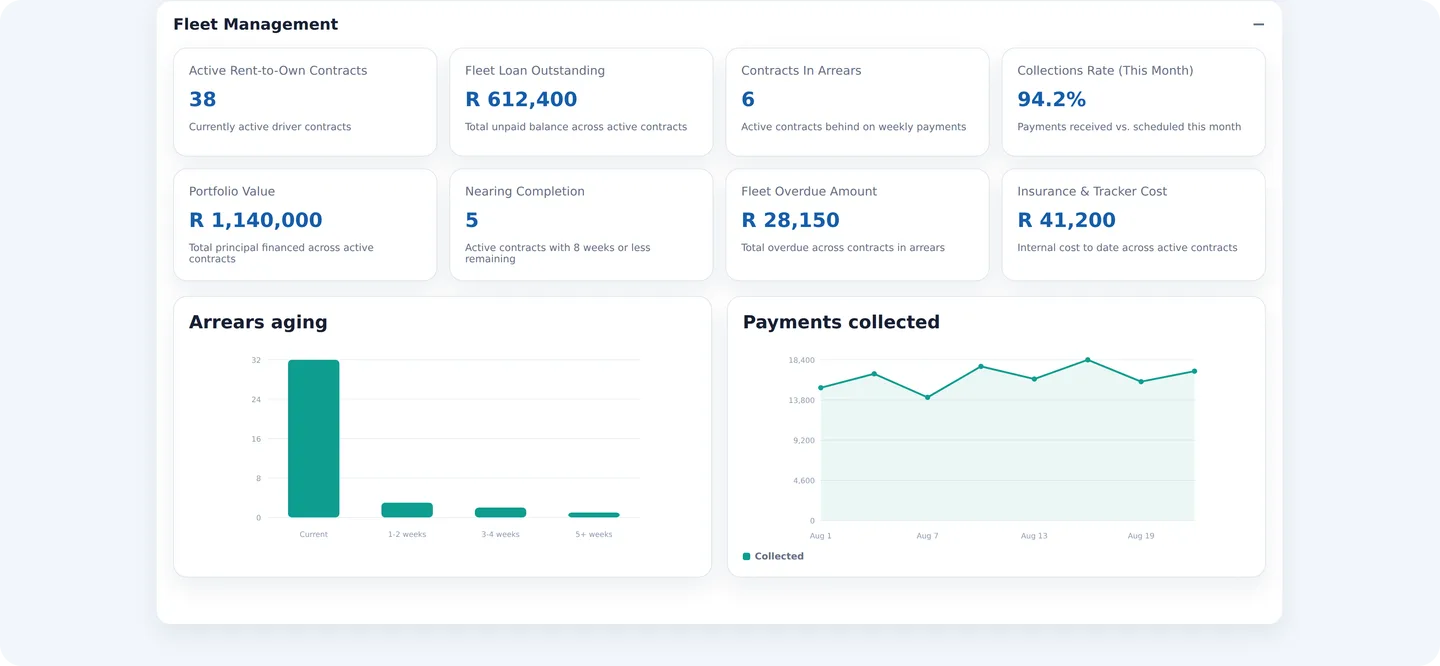Screen dimensions: 1440x666
Task: Click the 1-2 weeks arrears bar
Action: tap(407, 510)
